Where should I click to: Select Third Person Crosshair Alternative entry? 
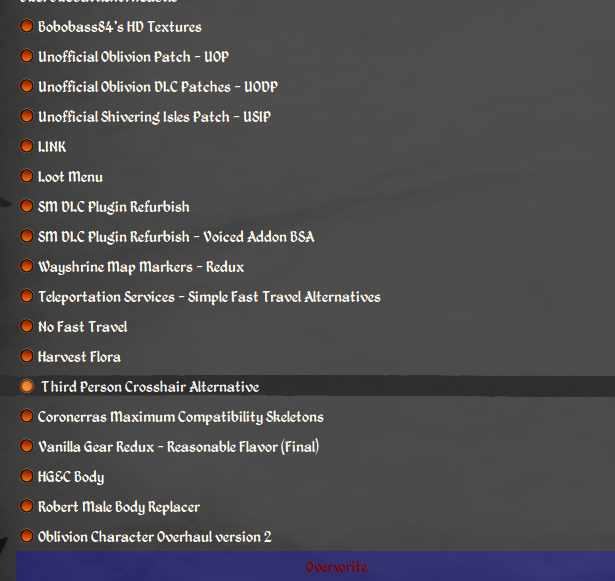click(150, 387)
